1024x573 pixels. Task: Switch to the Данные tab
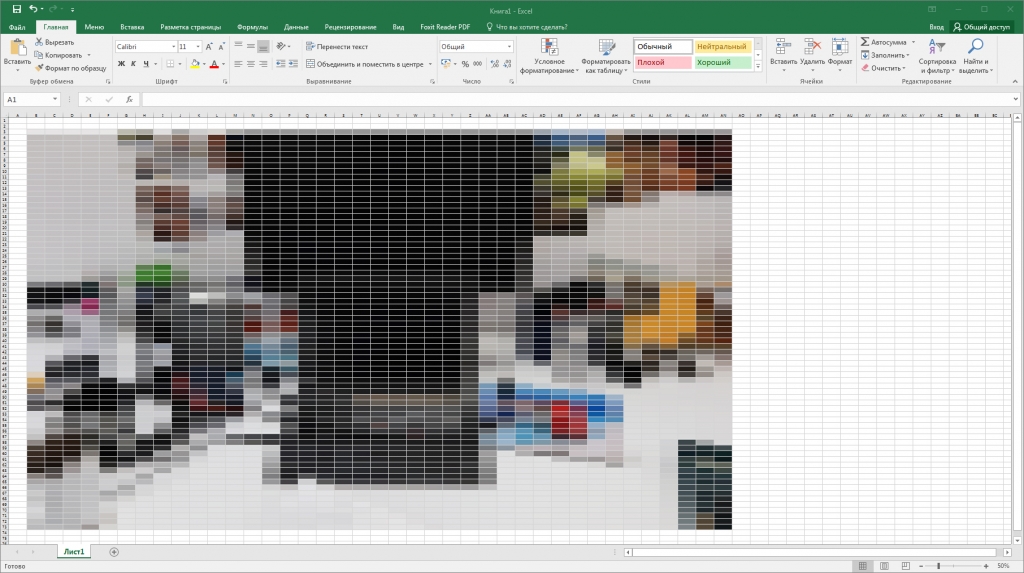point(296,27)
